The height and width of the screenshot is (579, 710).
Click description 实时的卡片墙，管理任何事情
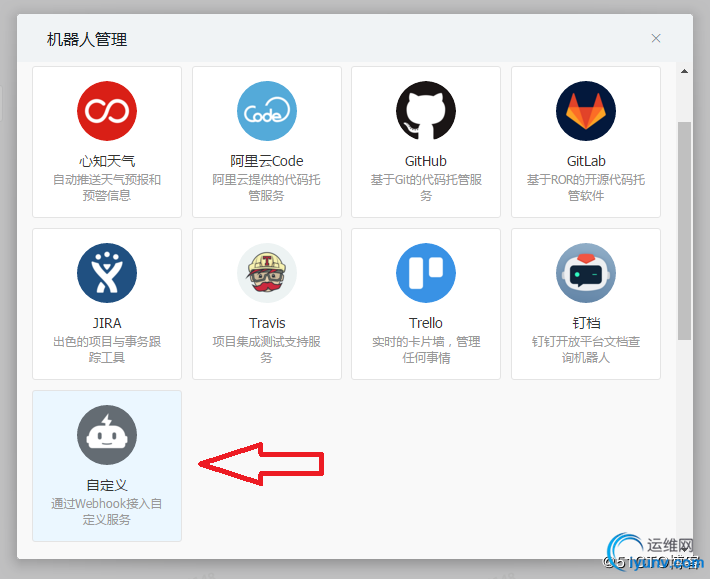[x=426, y=349]
